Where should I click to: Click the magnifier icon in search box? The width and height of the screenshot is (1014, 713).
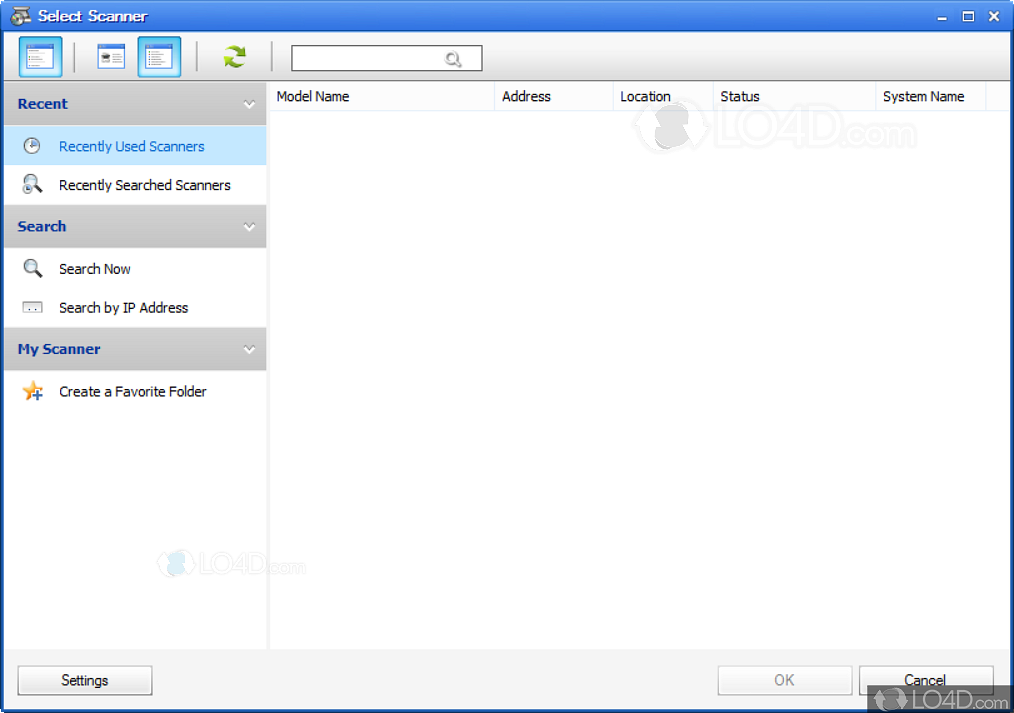(453, 59)
